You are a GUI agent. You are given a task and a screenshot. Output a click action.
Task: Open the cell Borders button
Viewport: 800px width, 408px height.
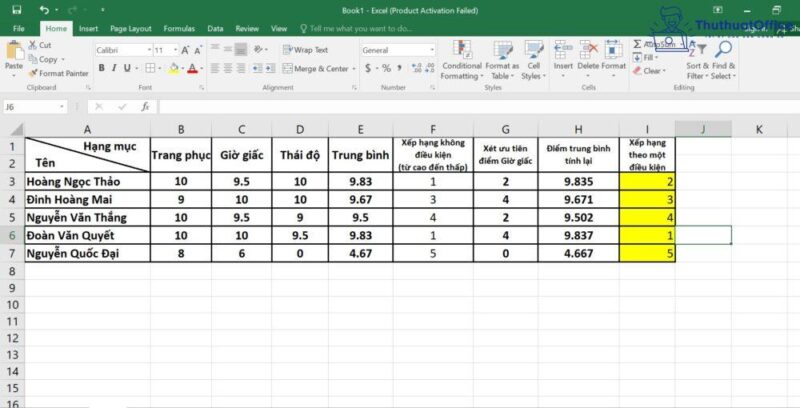150,68
